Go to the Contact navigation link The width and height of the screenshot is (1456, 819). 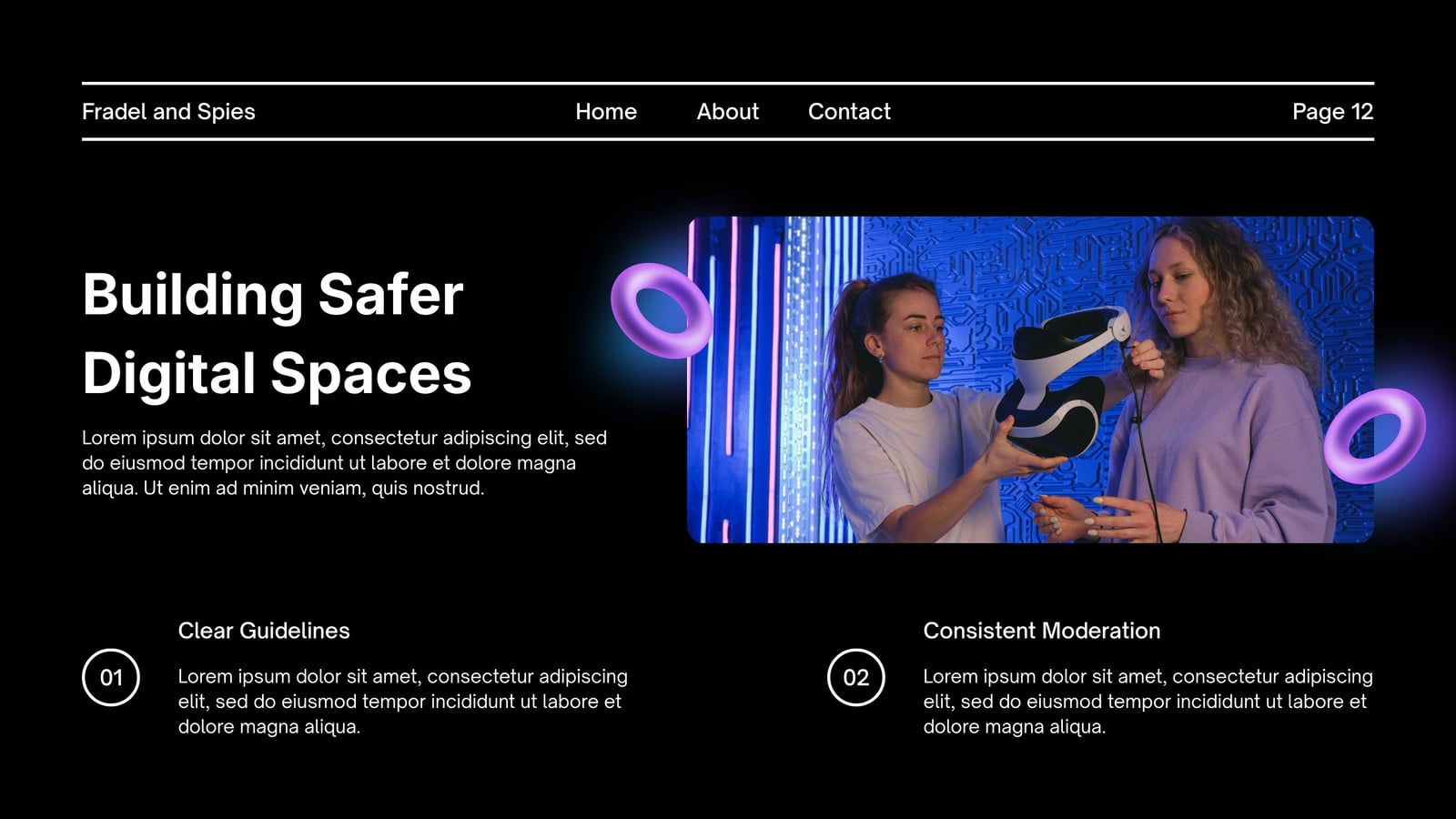pyautogui.click(x=849, y=111)
